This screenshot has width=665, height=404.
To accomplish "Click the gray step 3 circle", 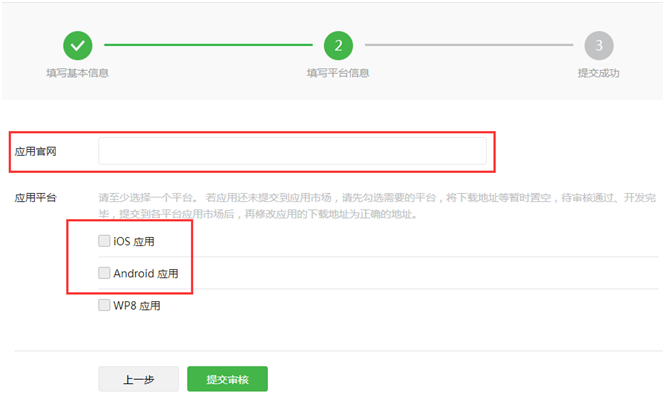I will (x=598, y=45).
